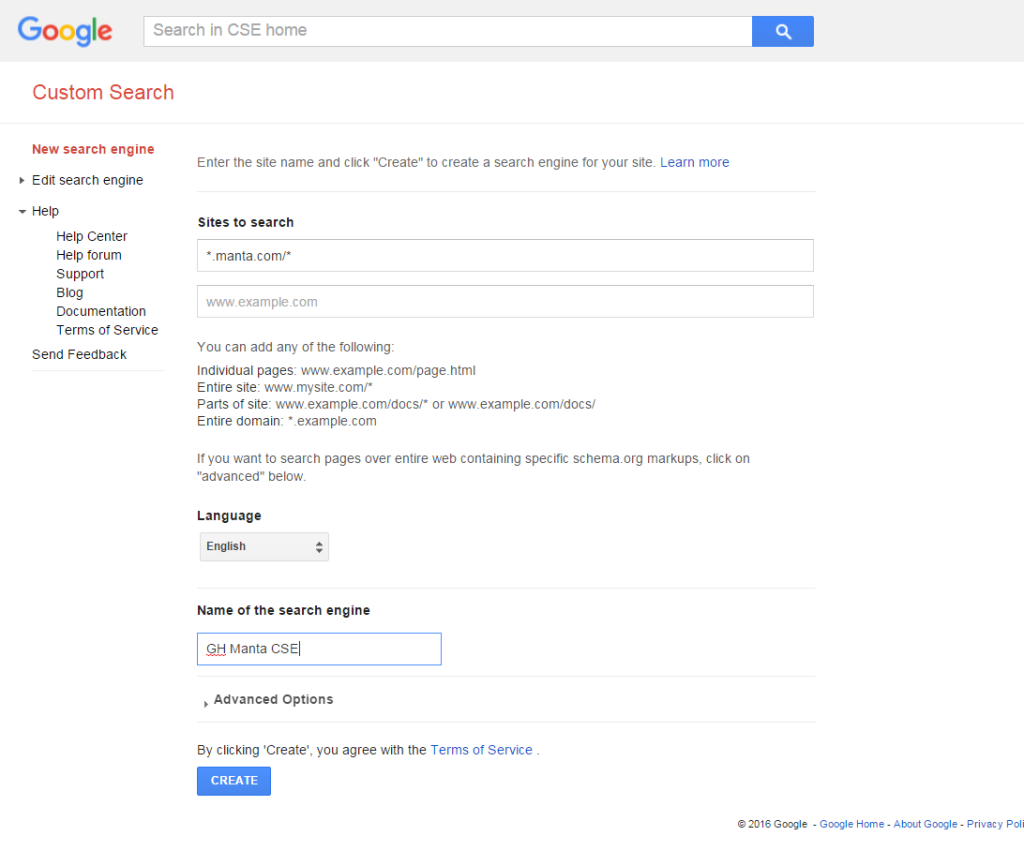This screenshot has height=851, width=1024.
Task: Open Terms of Service next to Create agreement text
Action: (x=481, y=749)
